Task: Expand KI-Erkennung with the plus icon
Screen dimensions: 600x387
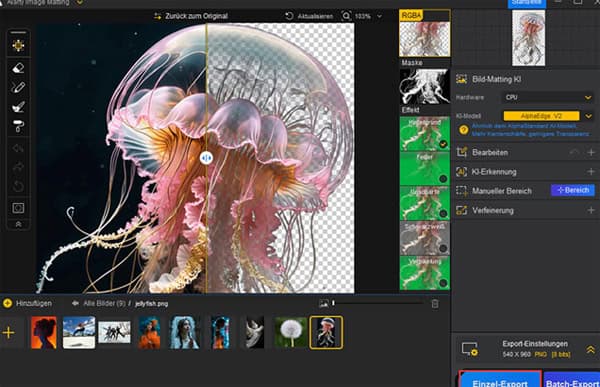Action: tap(591, 171)
